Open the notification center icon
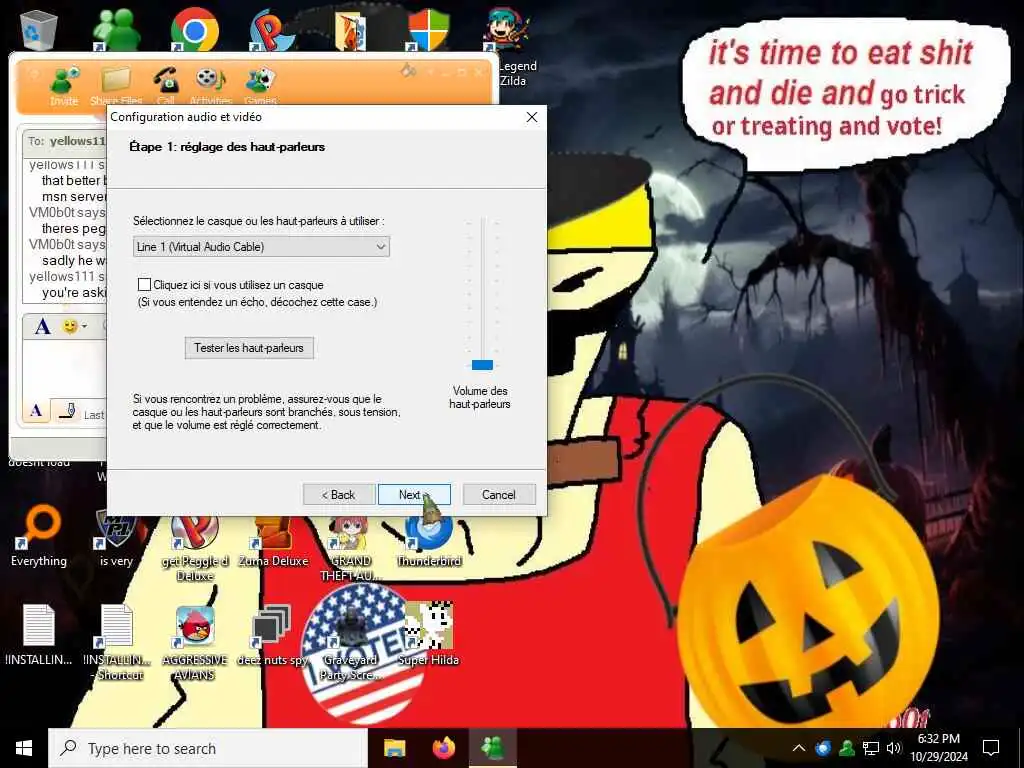Screen dimensions: 1024x768 point(991,748)
